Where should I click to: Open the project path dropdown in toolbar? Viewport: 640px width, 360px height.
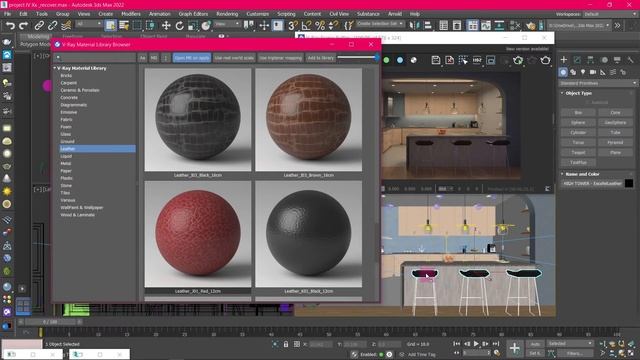pos(578,25)
